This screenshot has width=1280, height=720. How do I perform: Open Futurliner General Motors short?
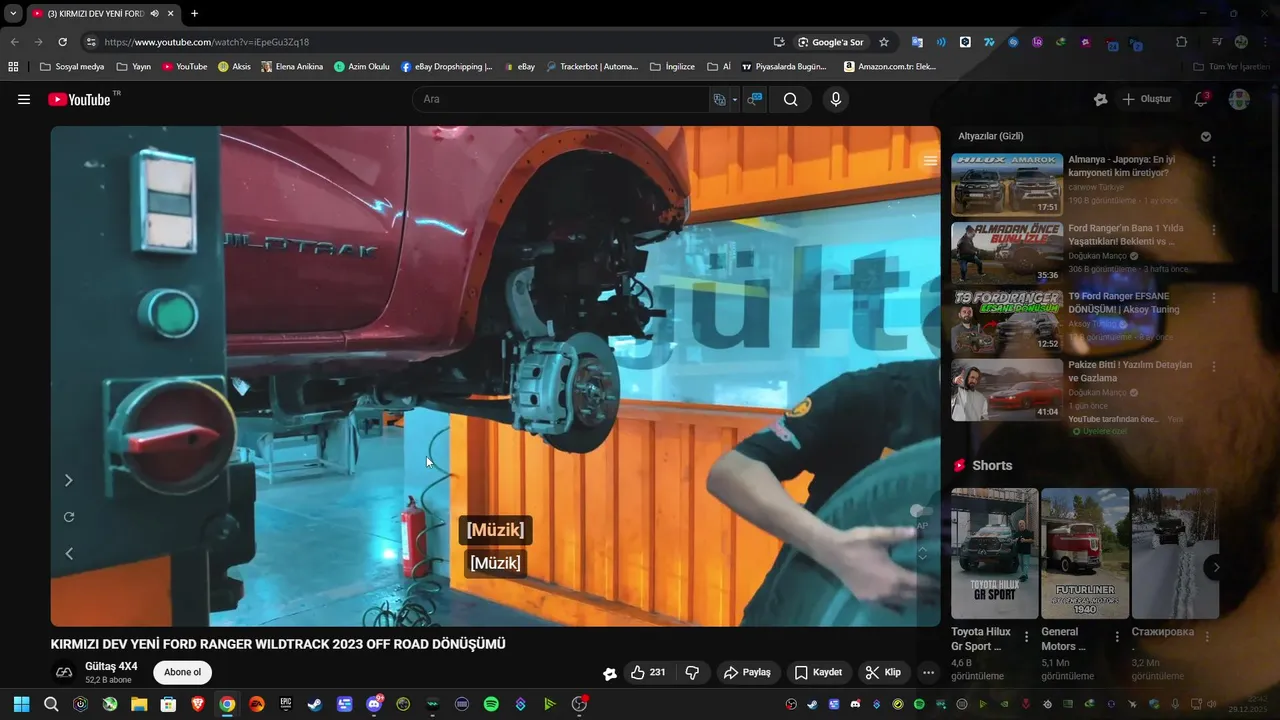click(1085, 553)
